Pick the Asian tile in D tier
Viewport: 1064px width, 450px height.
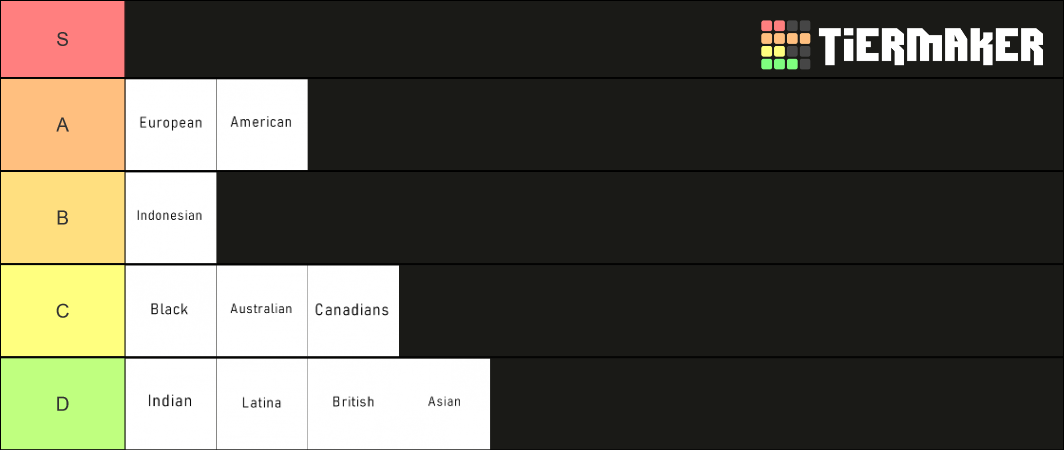444,403
